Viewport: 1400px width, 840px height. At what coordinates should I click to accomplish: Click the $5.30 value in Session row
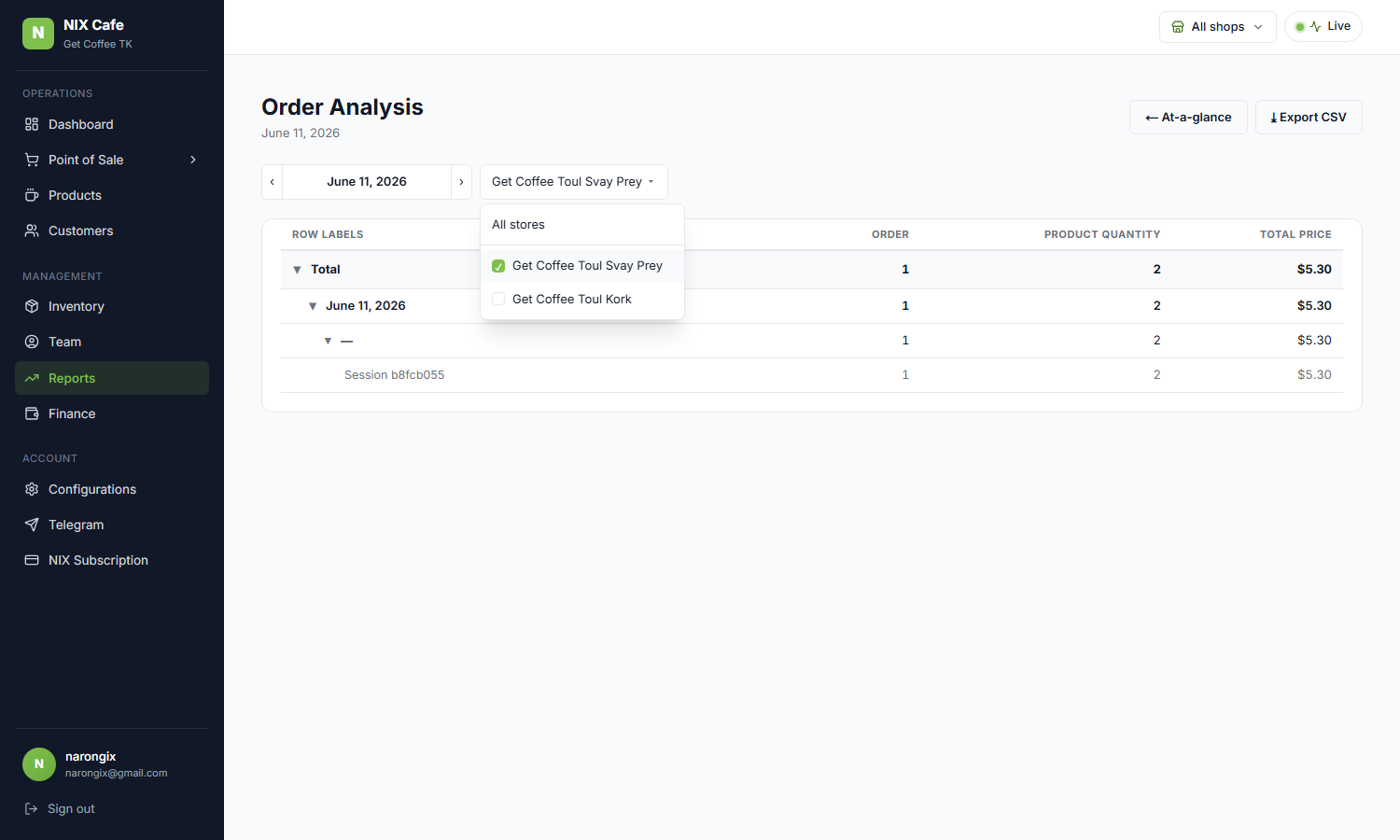pyautogui.click(x=1314, y=375)
